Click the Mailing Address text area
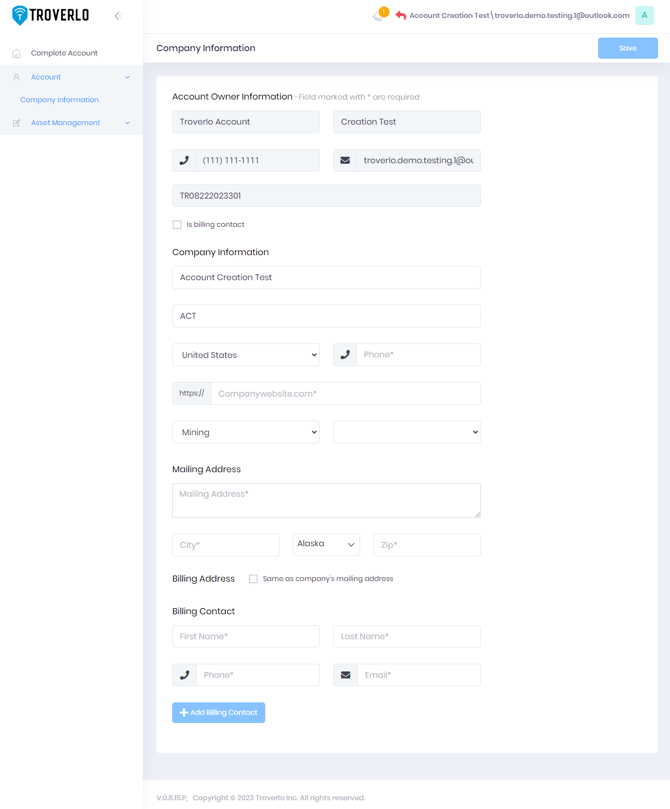This screenshot has width=670, height=809. click(x=326, y=500)
